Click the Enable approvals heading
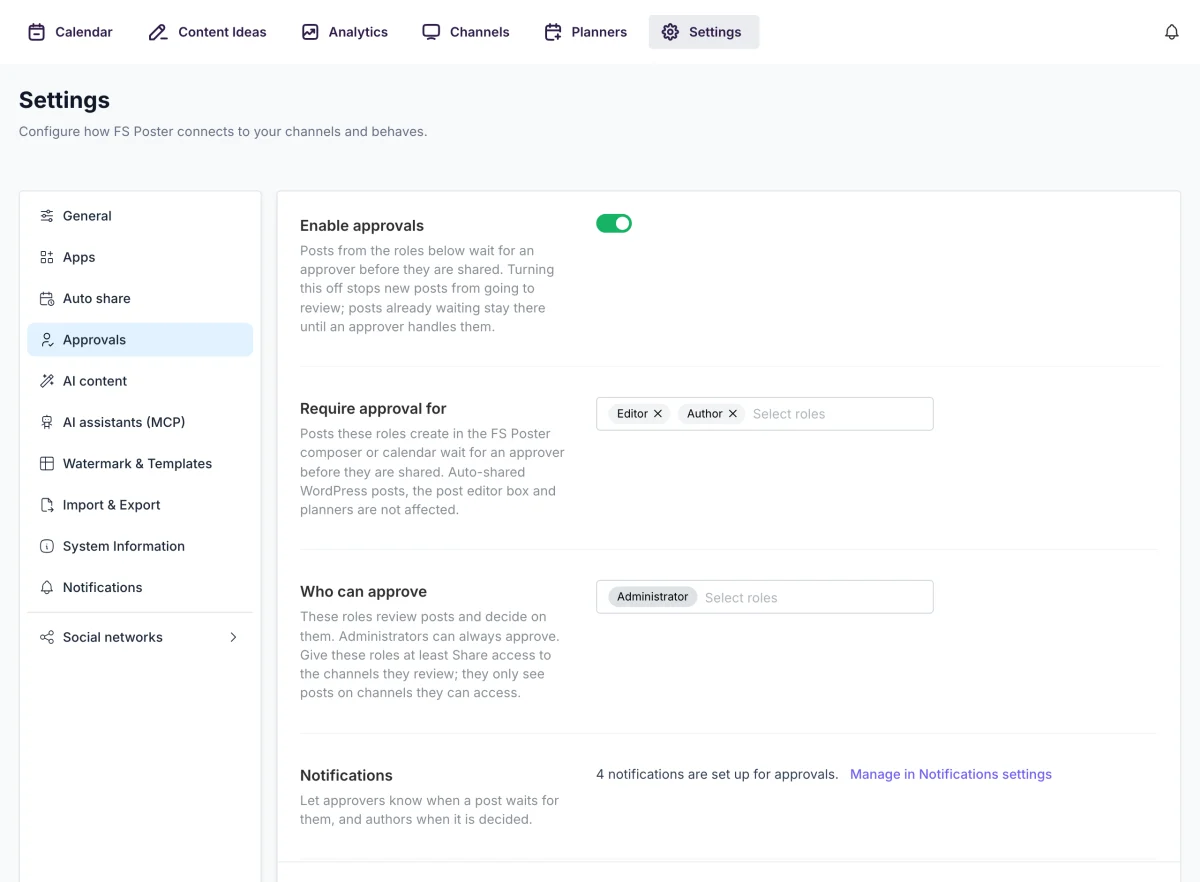 coord(362,226)
